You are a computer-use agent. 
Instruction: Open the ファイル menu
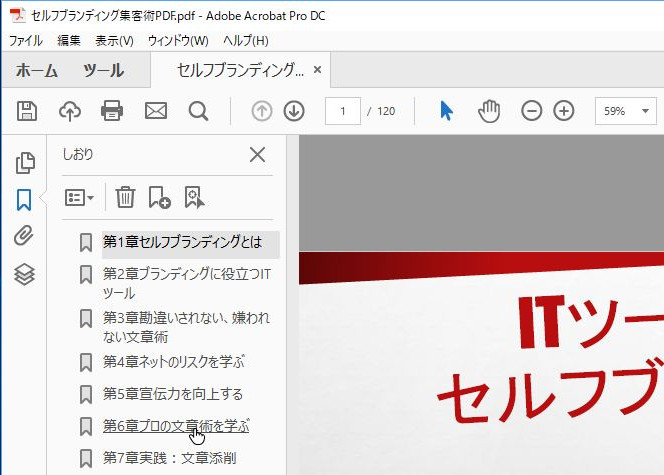(25, 40)
